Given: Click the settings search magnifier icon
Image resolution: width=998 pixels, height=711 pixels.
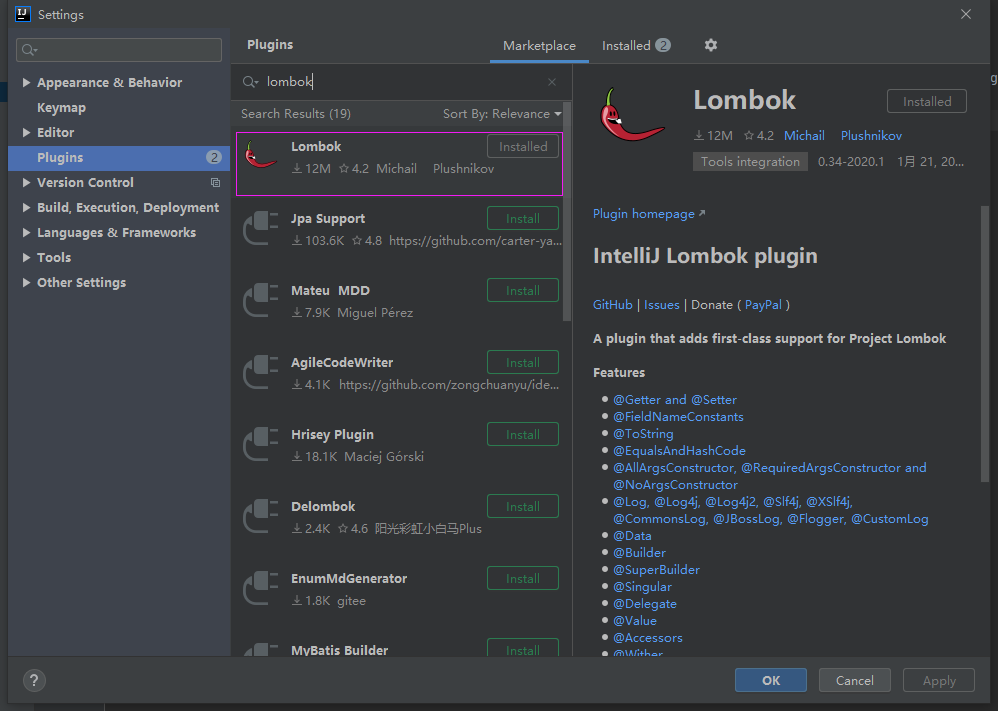Looking at the screenshot, I should 29,50.
